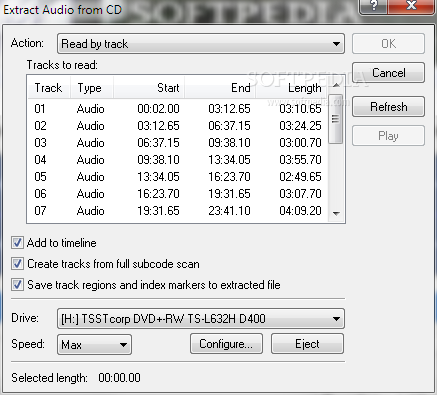Select track 03 in the list
The image size is (437, 395).
(178, 143)
